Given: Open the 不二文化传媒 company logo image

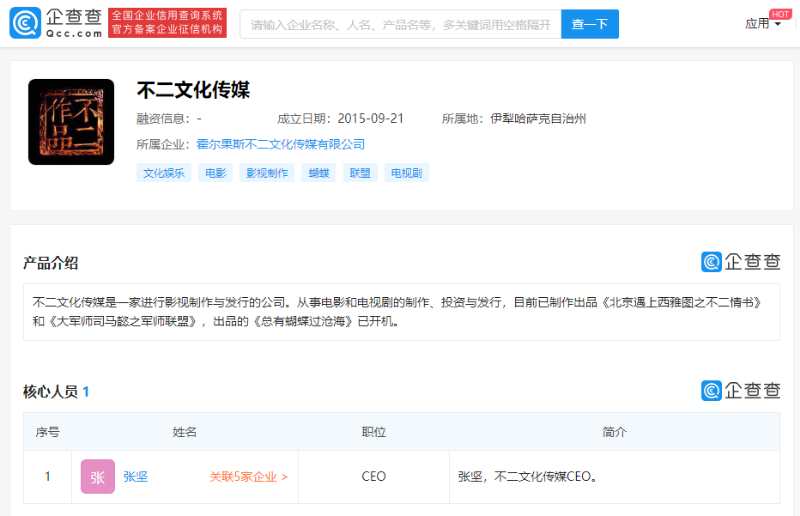Looking at the screenshot, I should (x=70, y=122).
